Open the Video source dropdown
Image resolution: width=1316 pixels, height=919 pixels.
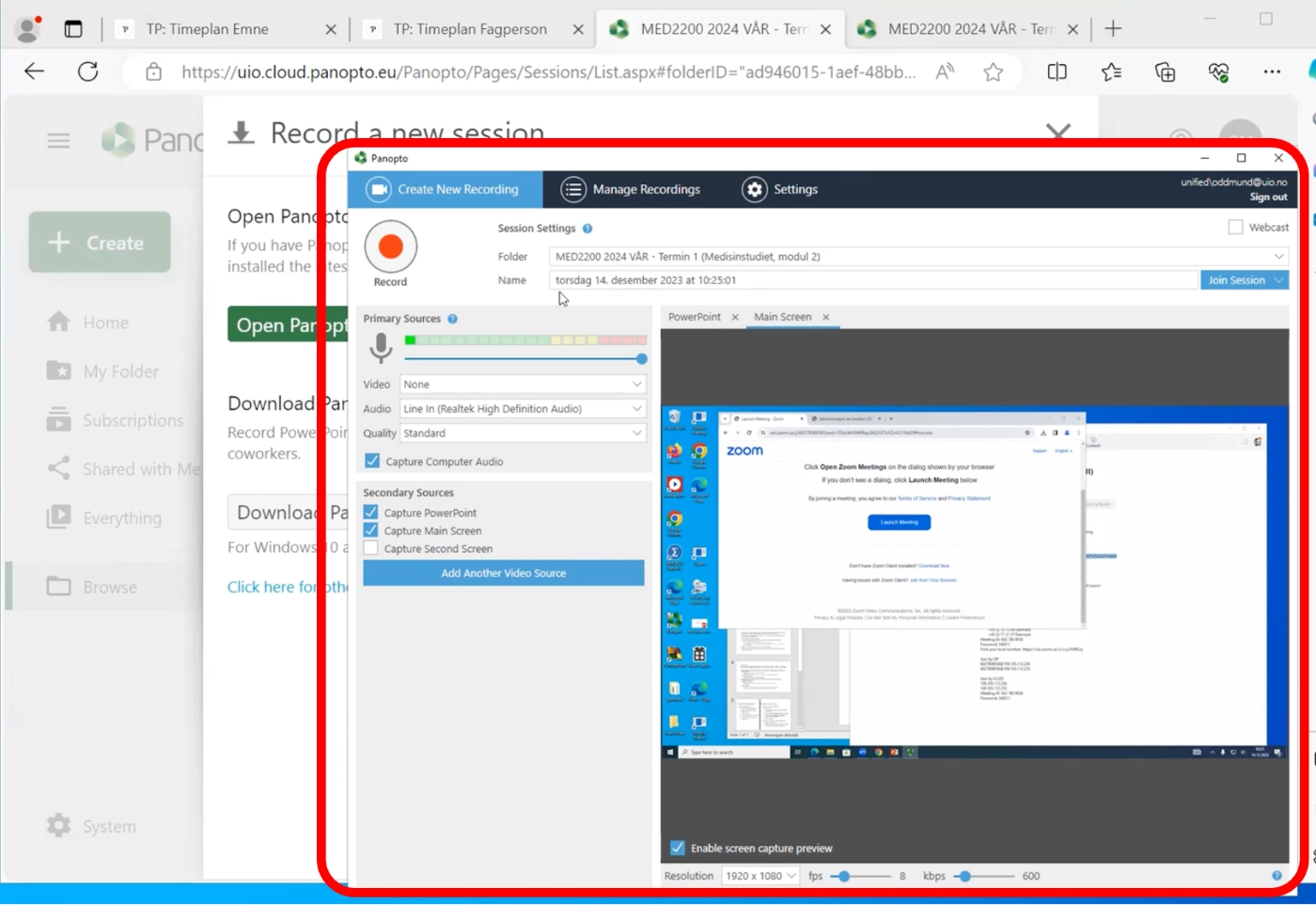523,384
